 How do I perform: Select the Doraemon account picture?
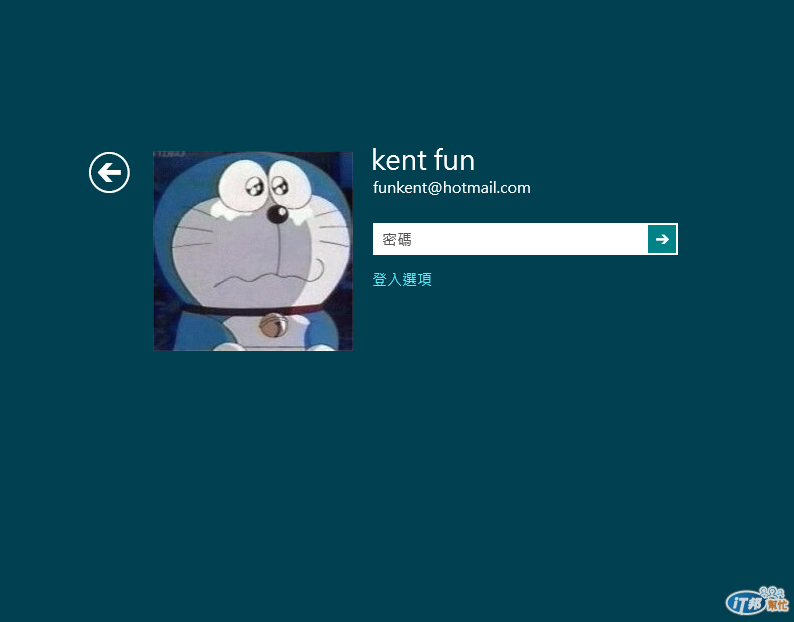253,251
